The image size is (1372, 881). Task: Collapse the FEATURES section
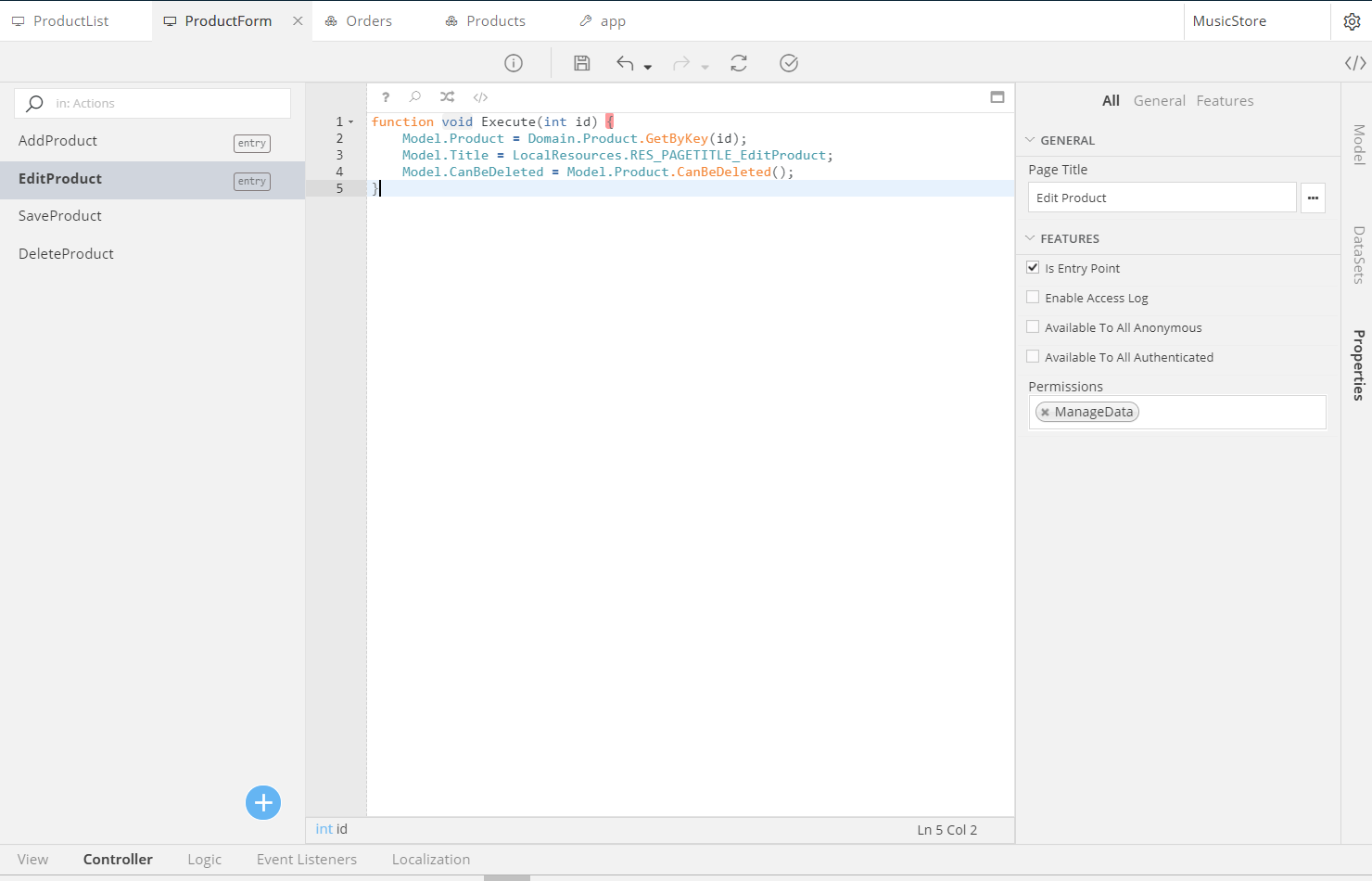[x=1030, y=238]
